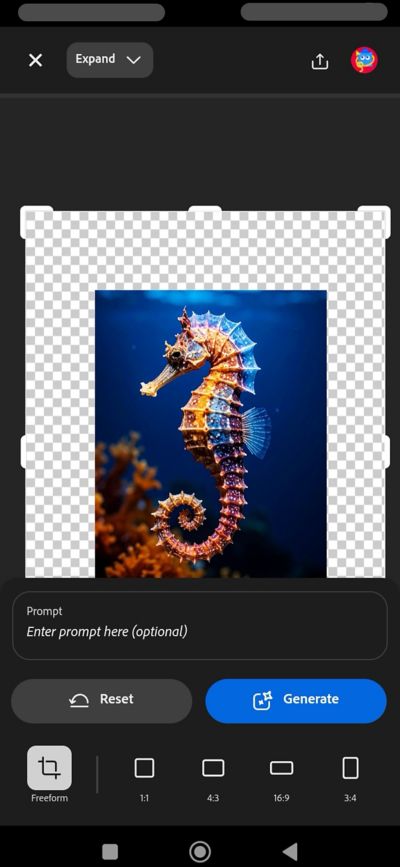Click the top-right canvas corner handle

pyautogui.click(x=374, y=222)
